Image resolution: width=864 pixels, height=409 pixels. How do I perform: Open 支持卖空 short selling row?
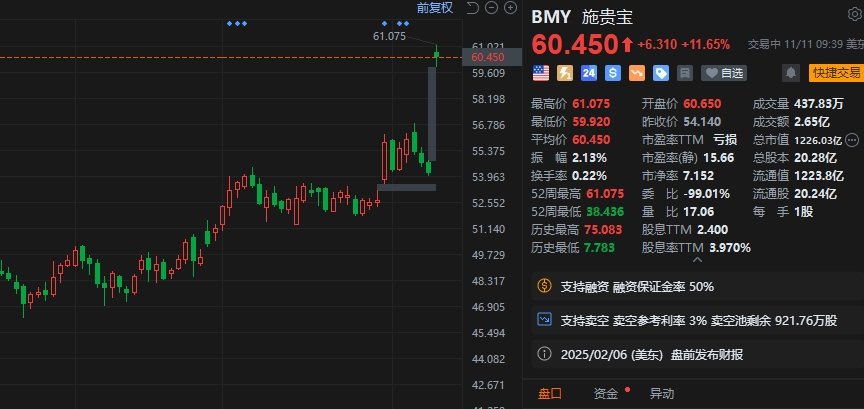[698, 320]
